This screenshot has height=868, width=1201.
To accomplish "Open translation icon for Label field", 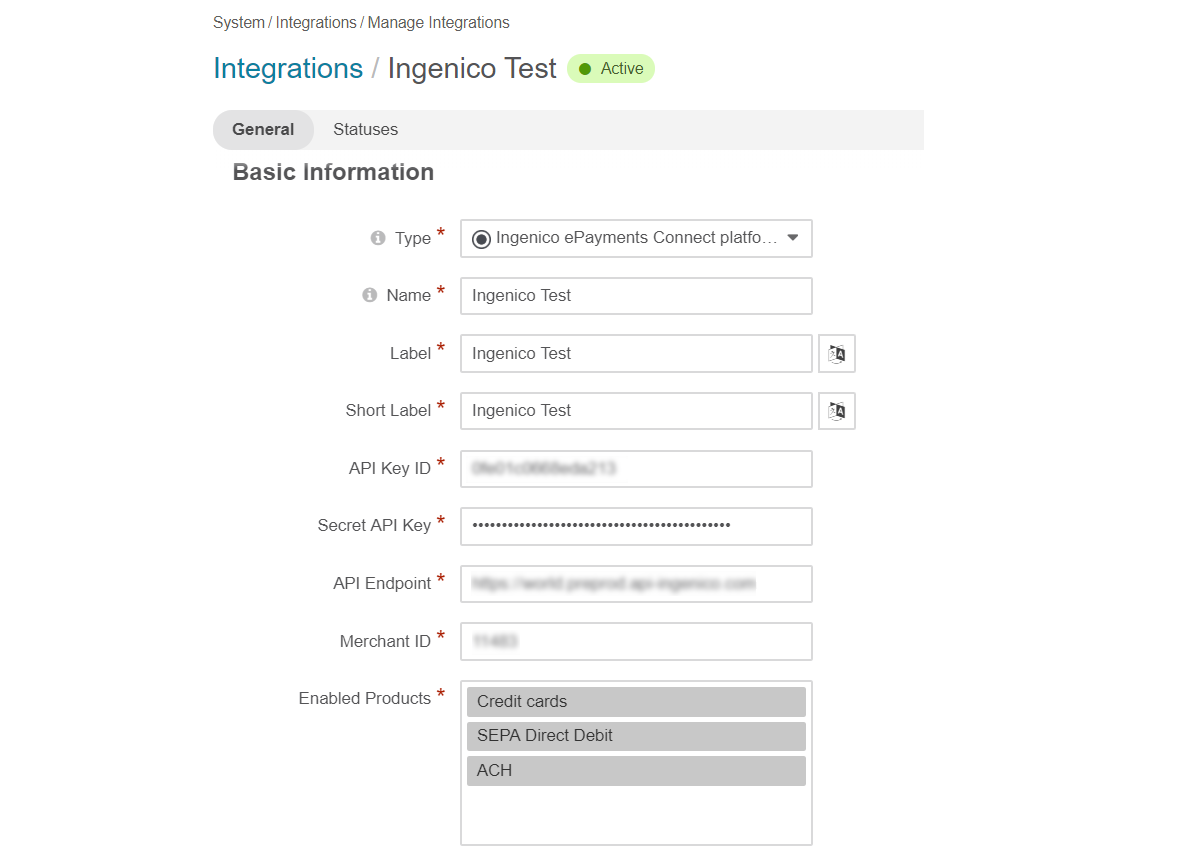I will coord(837,353).
